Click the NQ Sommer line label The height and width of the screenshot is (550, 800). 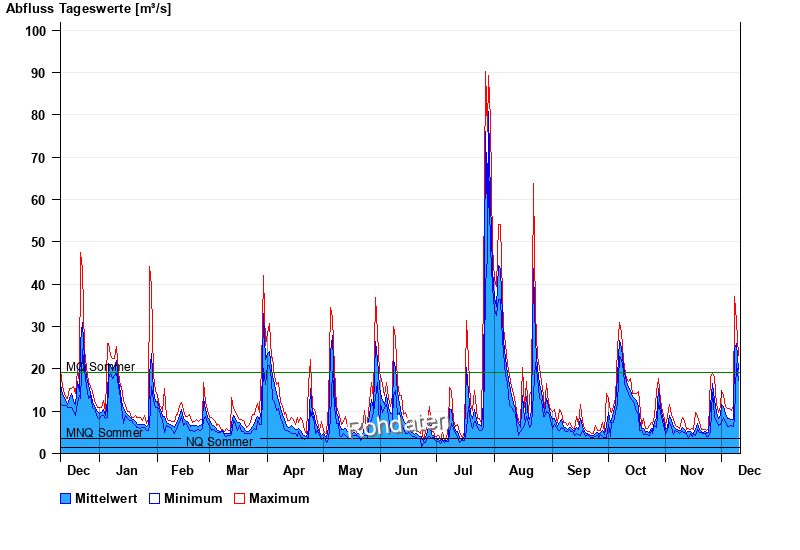[x=219, y=442]
